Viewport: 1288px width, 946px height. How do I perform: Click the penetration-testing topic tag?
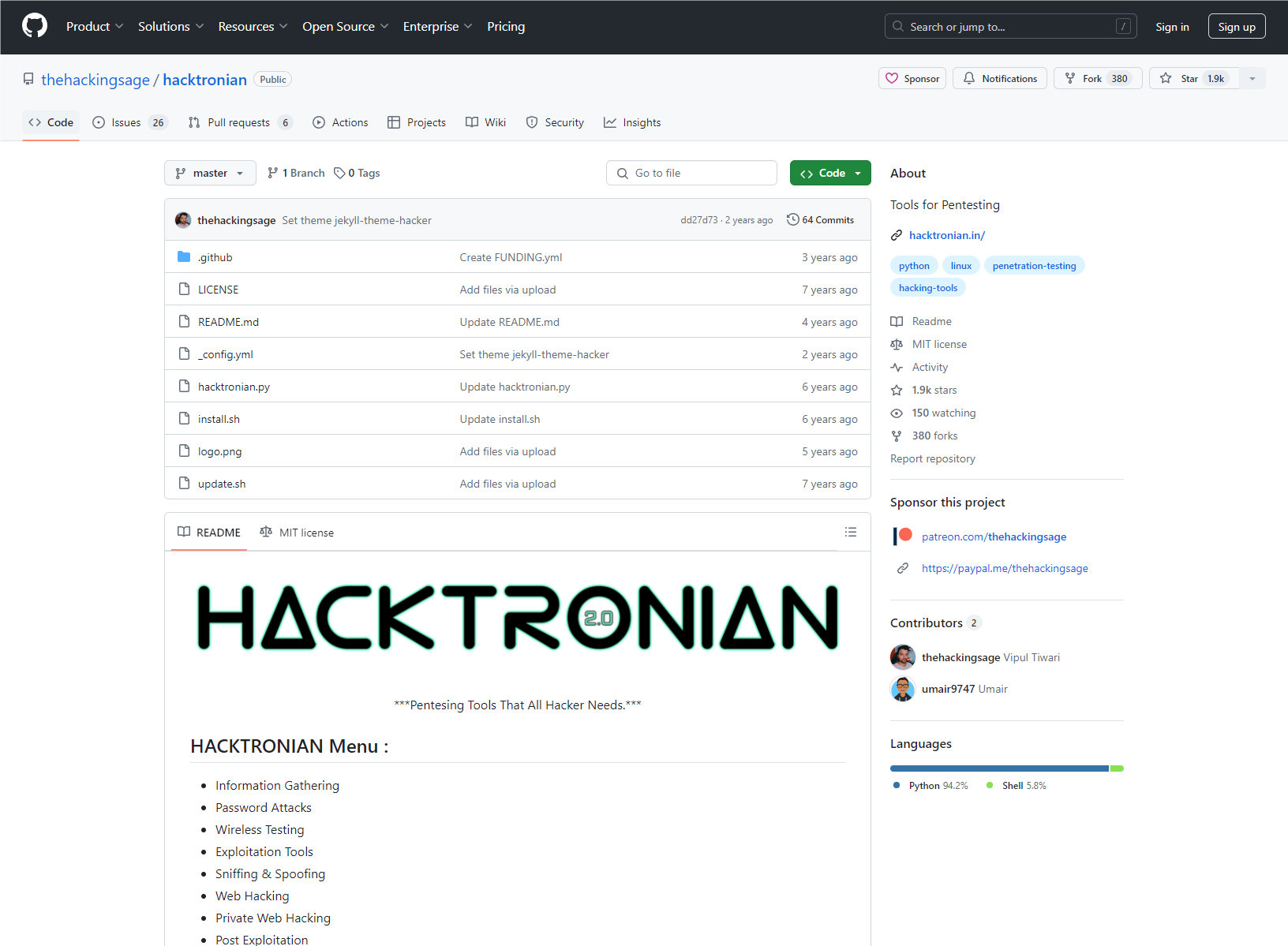[x=1034, y=266]
